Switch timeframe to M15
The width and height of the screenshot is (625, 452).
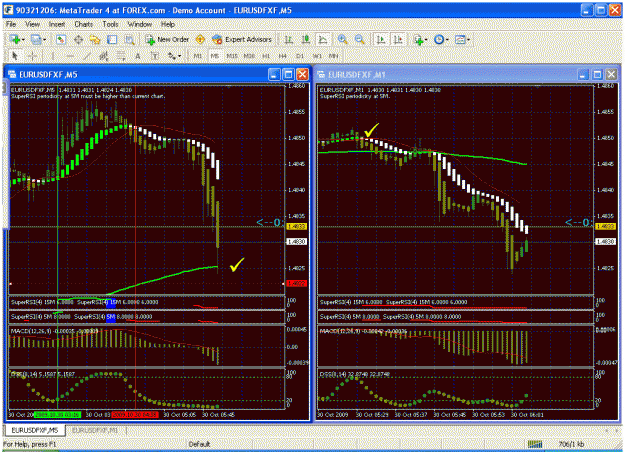coord(232,56)
